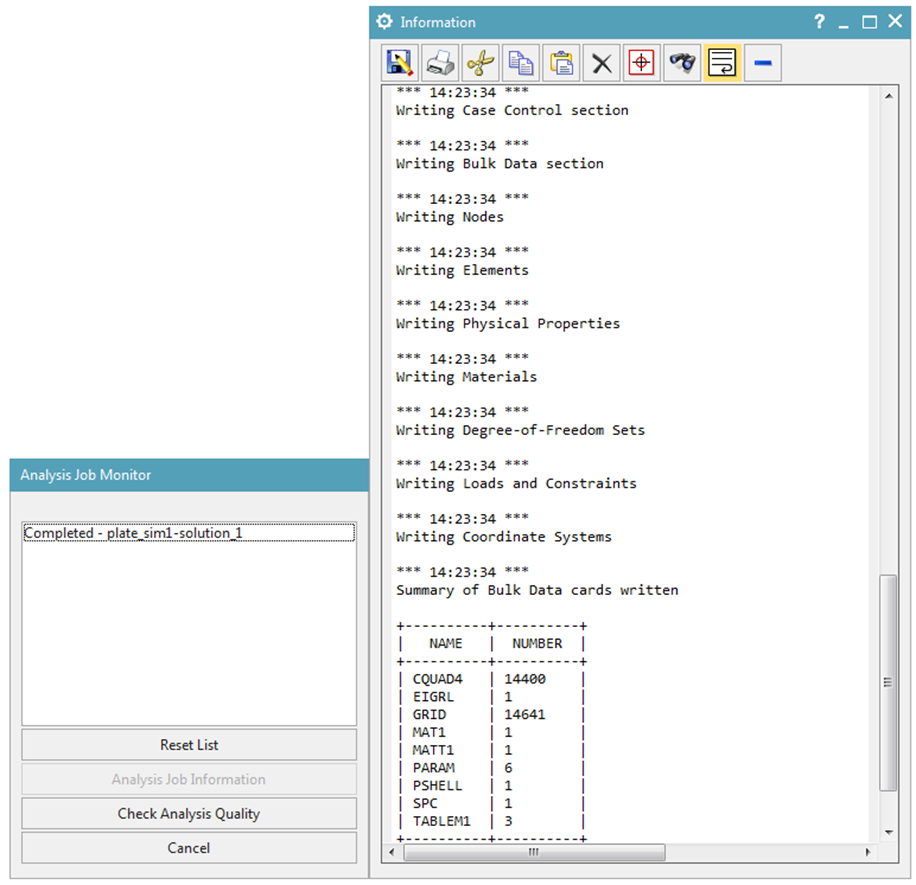The width and height of the screenshot is (916, 885).
Task: Cancel the Analysis Job Monitor dialog
Action: [x=189, y=848]
